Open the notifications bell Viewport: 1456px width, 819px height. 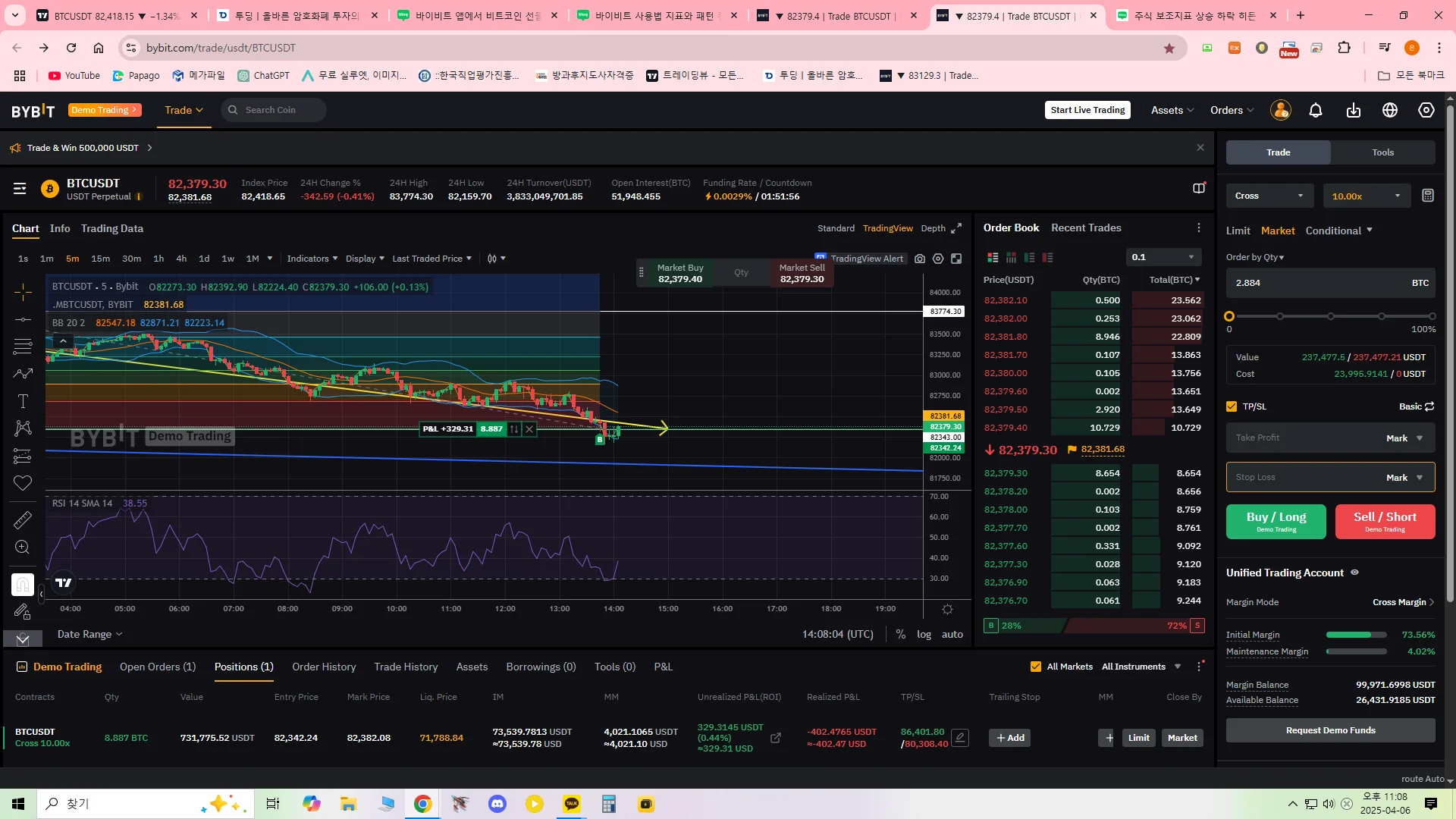(1316, 111)
